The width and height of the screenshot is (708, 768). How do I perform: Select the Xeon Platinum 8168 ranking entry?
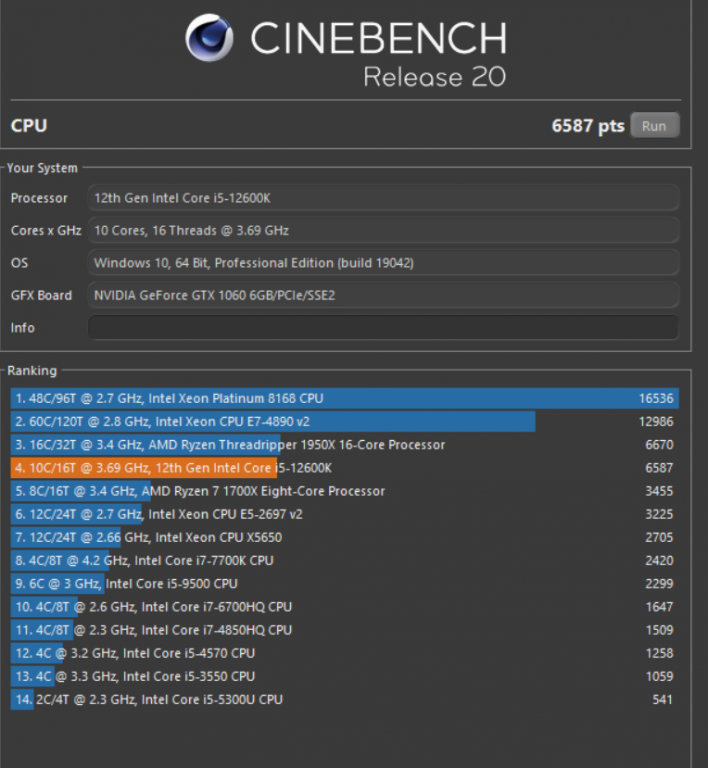click(344, 398)
